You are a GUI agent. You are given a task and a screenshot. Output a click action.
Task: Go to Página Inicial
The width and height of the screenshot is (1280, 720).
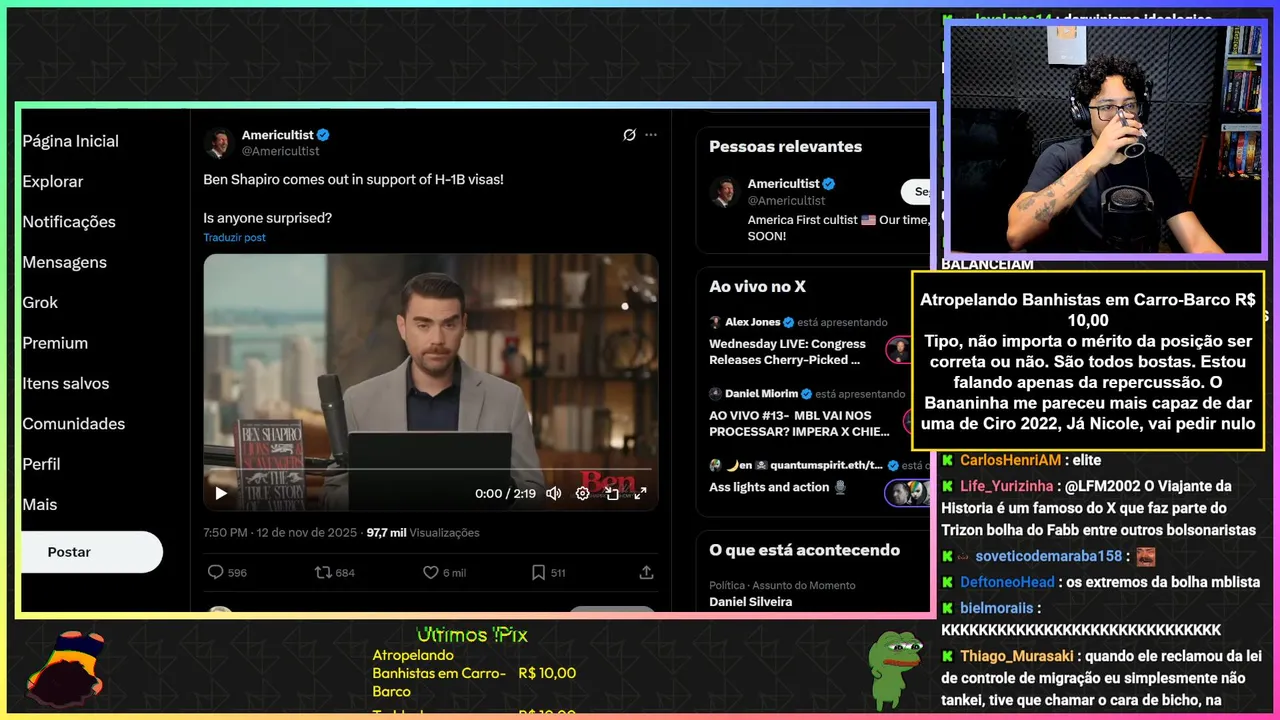pos(70,141)
